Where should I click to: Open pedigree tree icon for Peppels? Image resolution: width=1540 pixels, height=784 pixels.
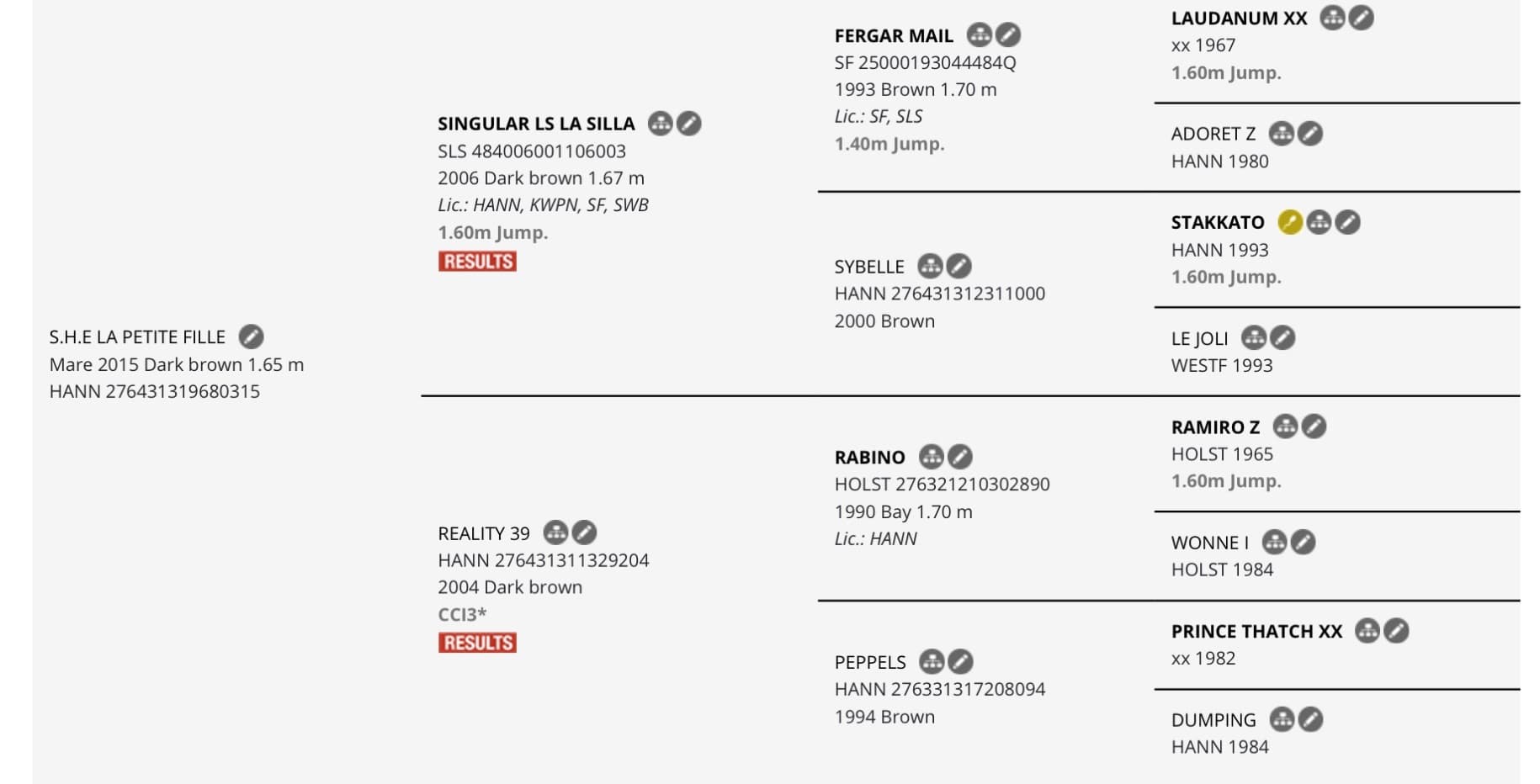coord(932,661)
